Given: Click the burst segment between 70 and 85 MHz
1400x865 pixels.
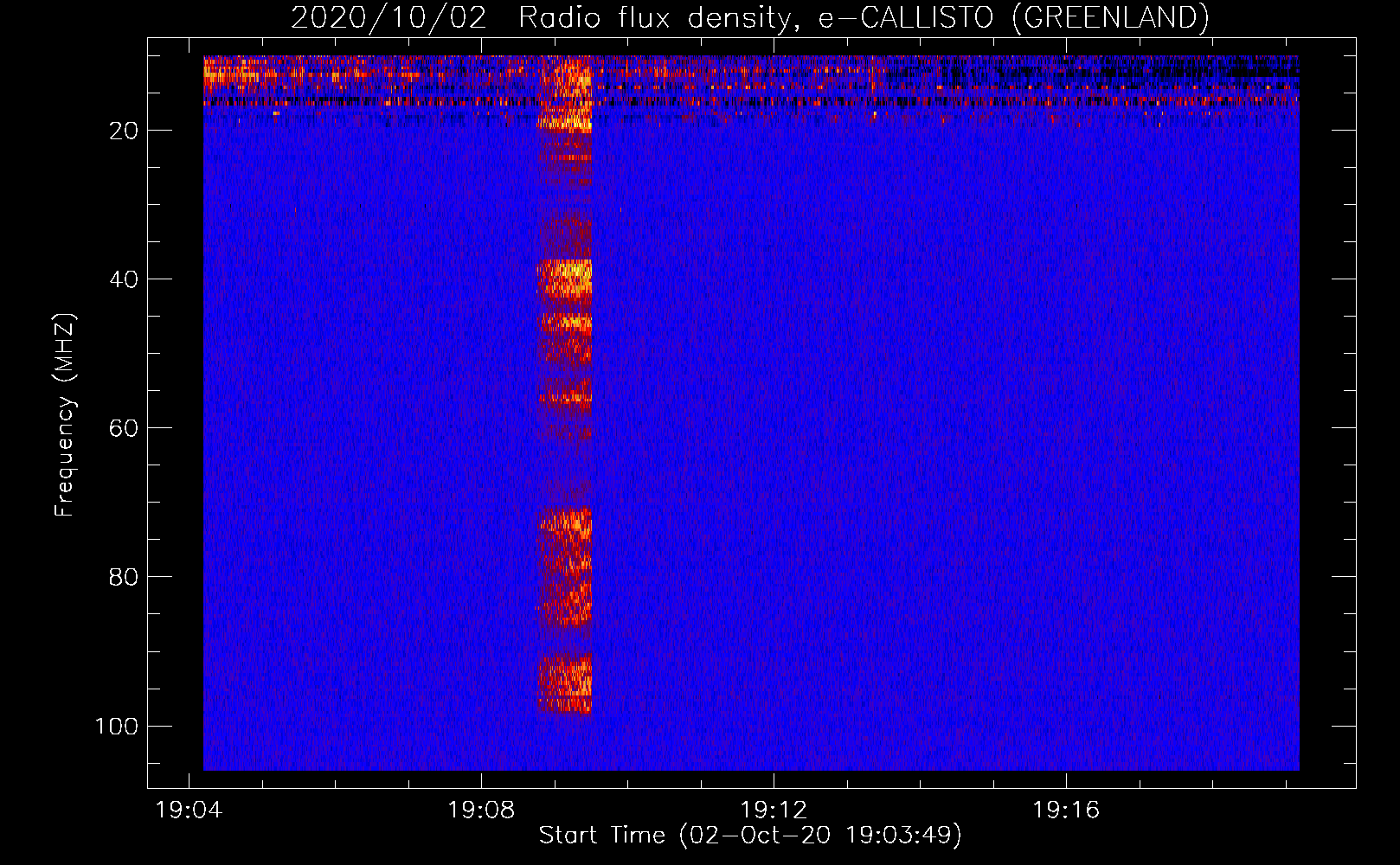Looking at the screenshot, I should (x=564, y=567).
